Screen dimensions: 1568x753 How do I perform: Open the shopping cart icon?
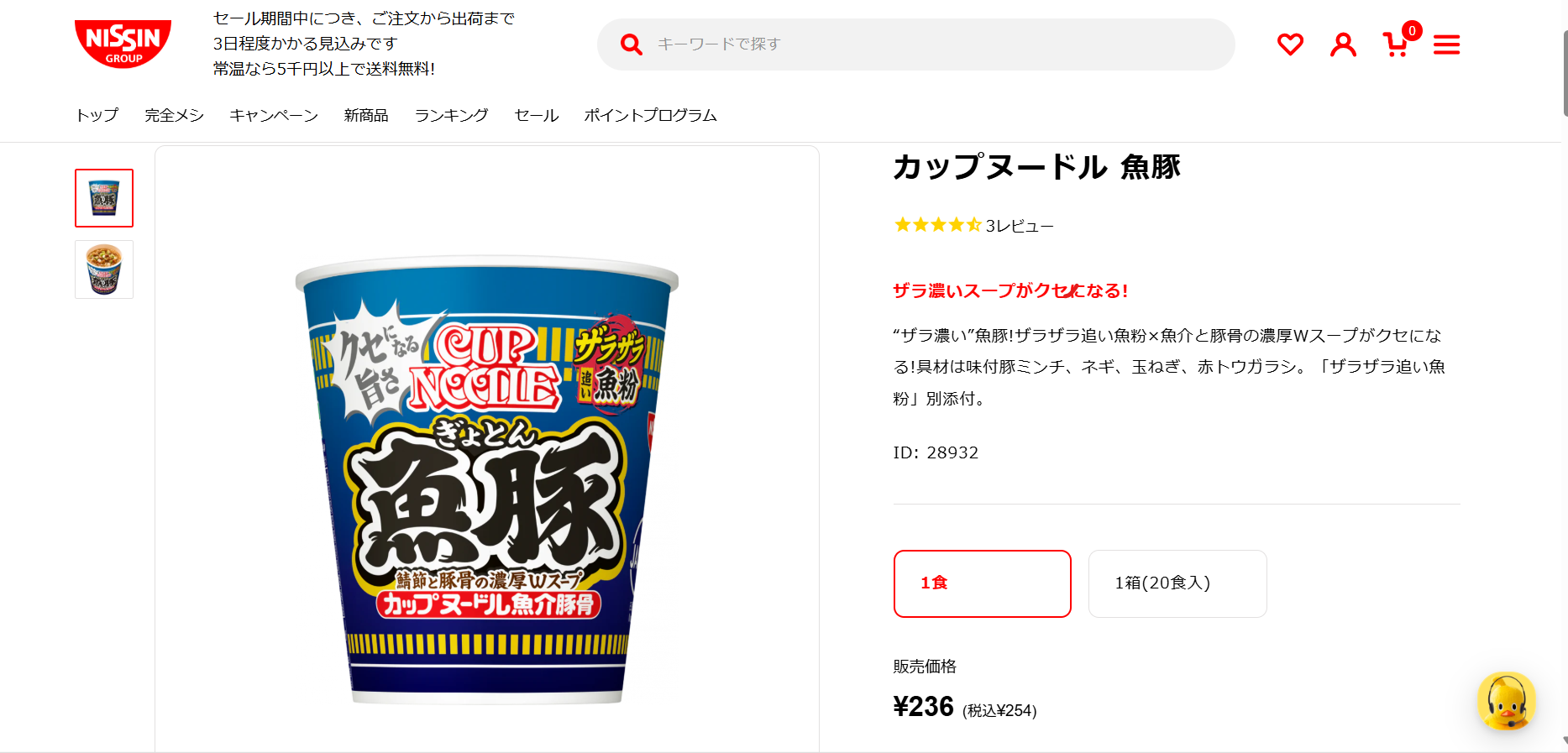pyautogui.click(x=1396, y=44)
